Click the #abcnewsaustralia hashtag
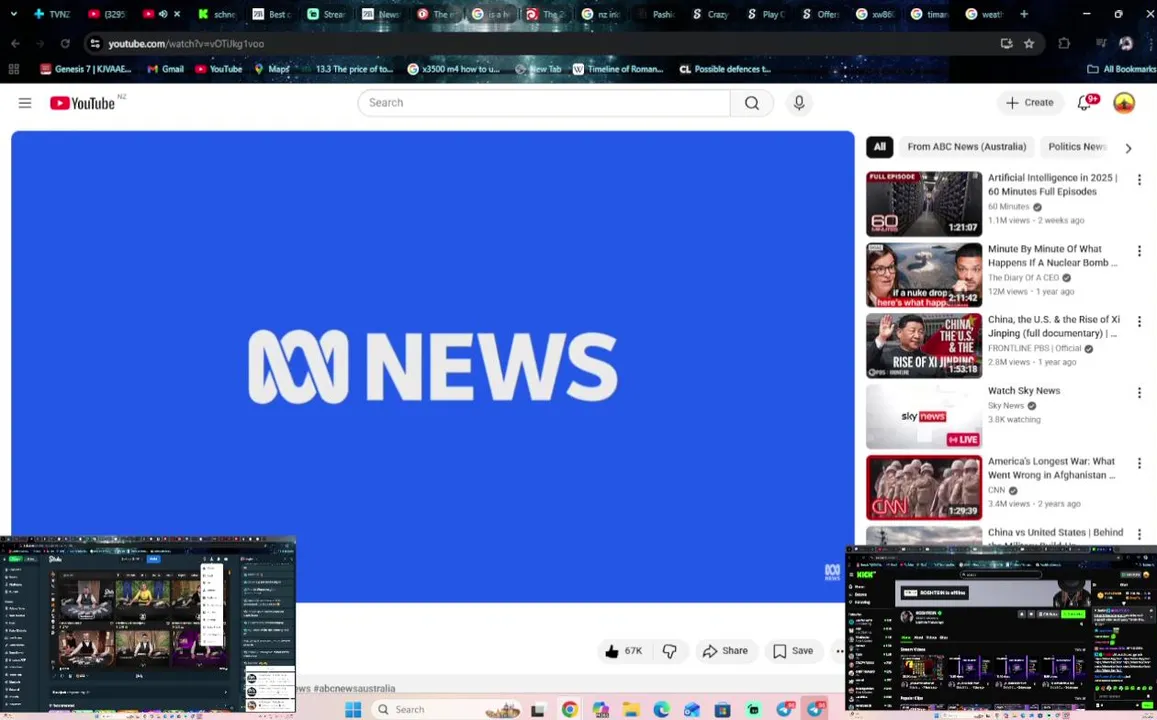Image resolution: width=1157 pixels, height=720 pixels. pos(354,688)
